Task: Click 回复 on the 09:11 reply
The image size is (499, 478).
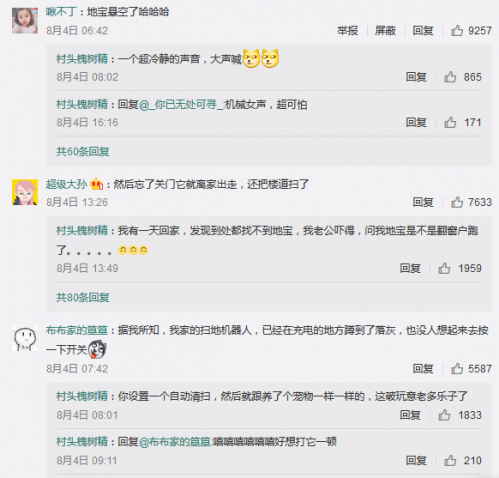Action: pyautogui.click(x=416, y=460)
